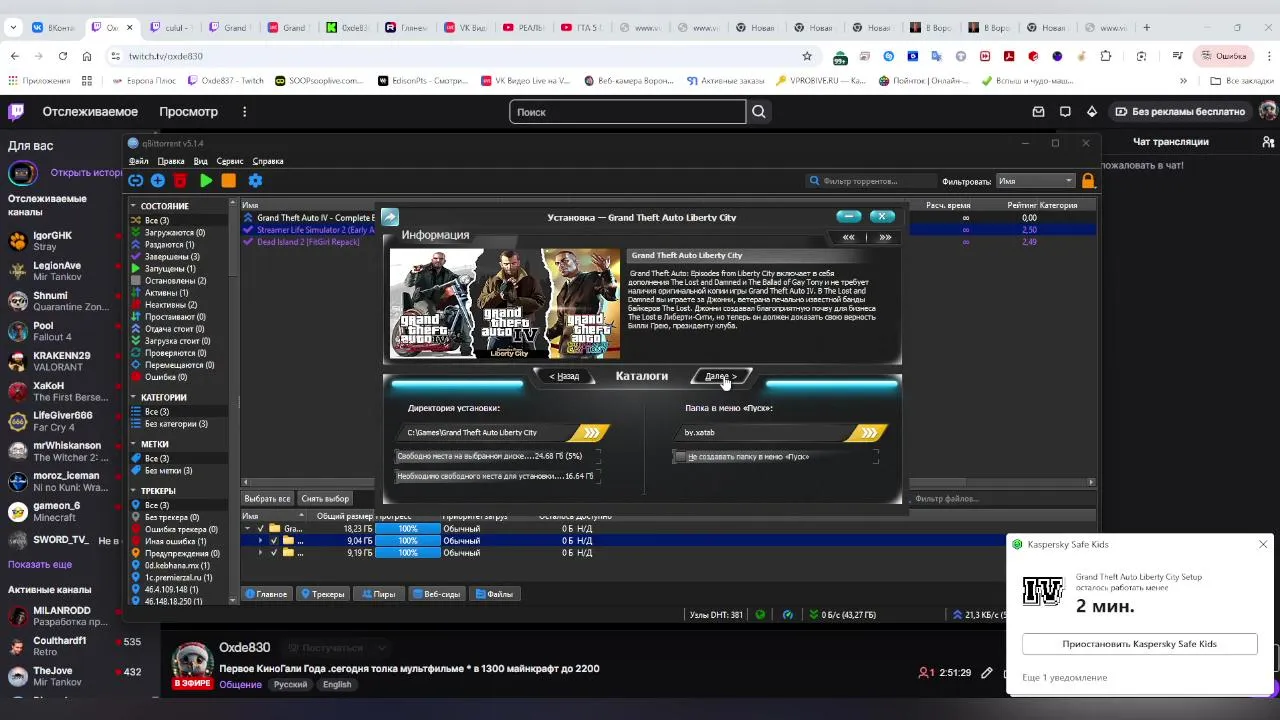
Task: Toggle checkbox for the 9,04 ГБ file row
Action: pos(274,541)
